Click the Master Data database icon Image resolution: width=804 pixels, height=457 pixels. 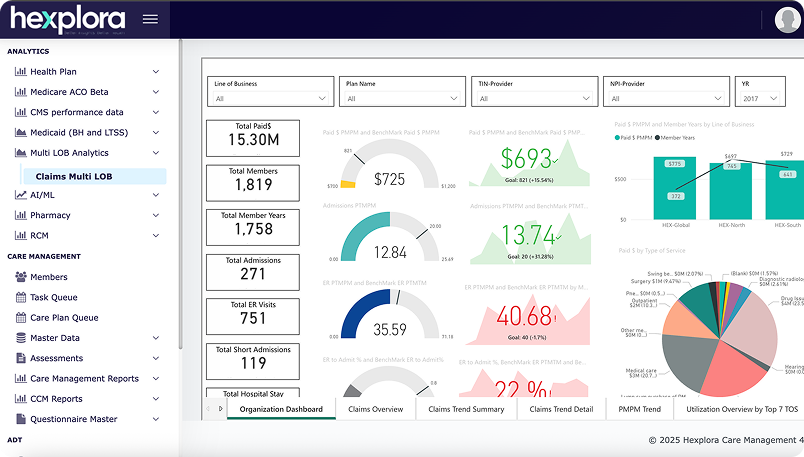pos(20,338)
